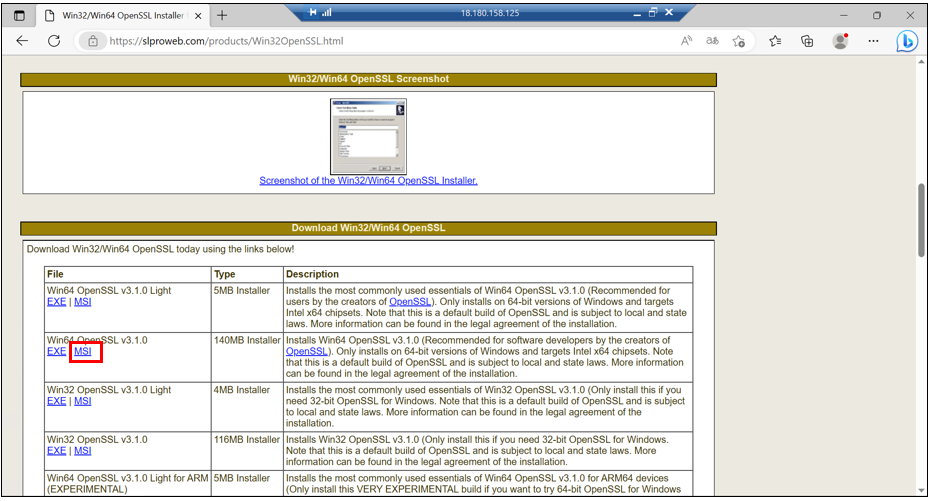
Task: Download Win32 OpenSSL v3.1.0 Light MSI
Action: pos(82,401)
